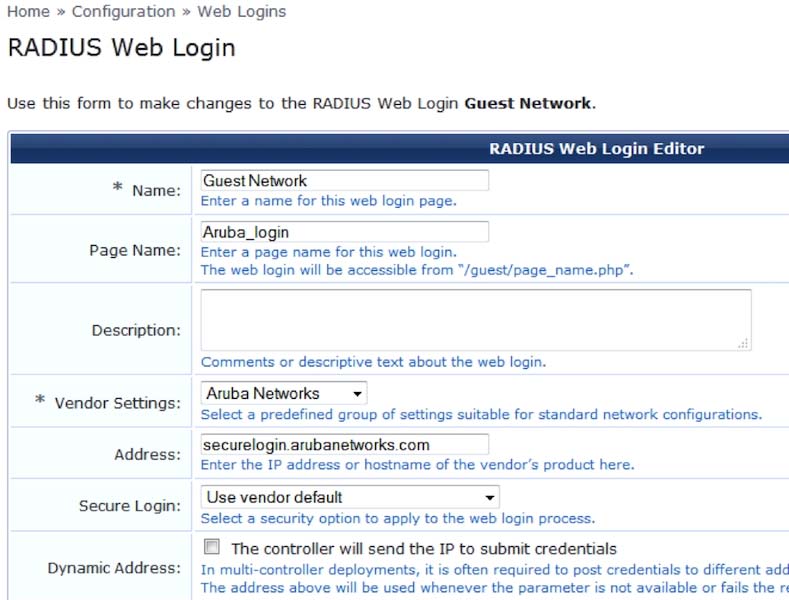Click the Address hostname field

pos(345,444)
